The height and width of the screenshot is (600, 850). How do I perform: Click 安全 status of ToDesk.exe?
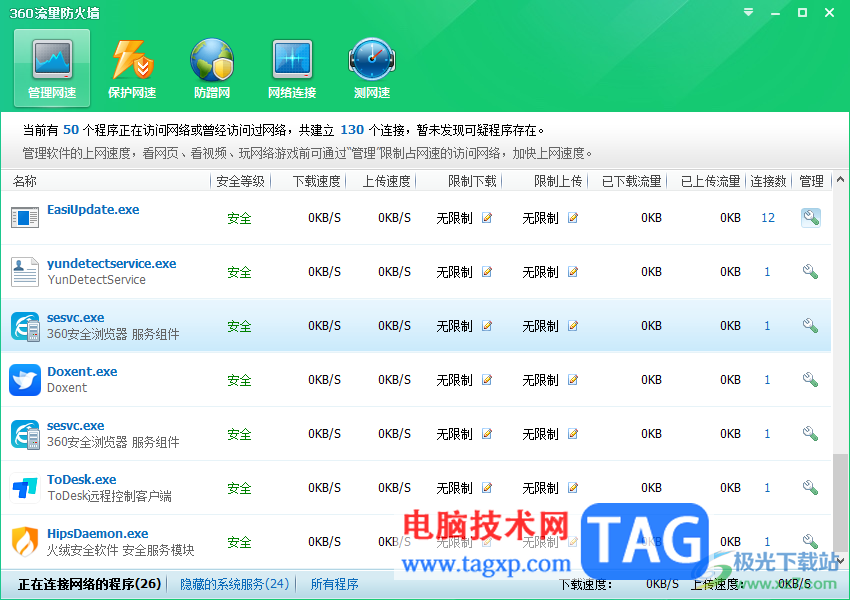(239, 488)
